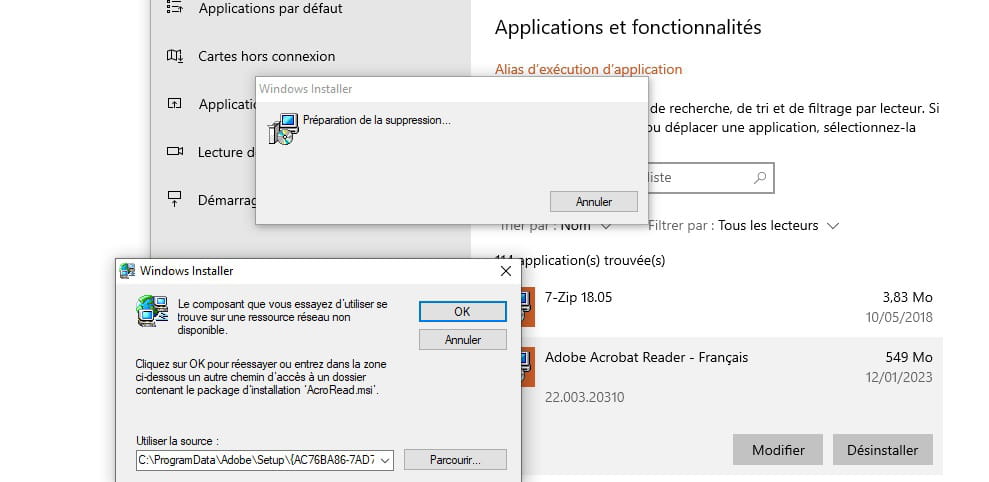Screen dimensions: 989x482
Task: Click the Préparation de la suppression... text
Action: pyautogui.click(x=377, y=120)
